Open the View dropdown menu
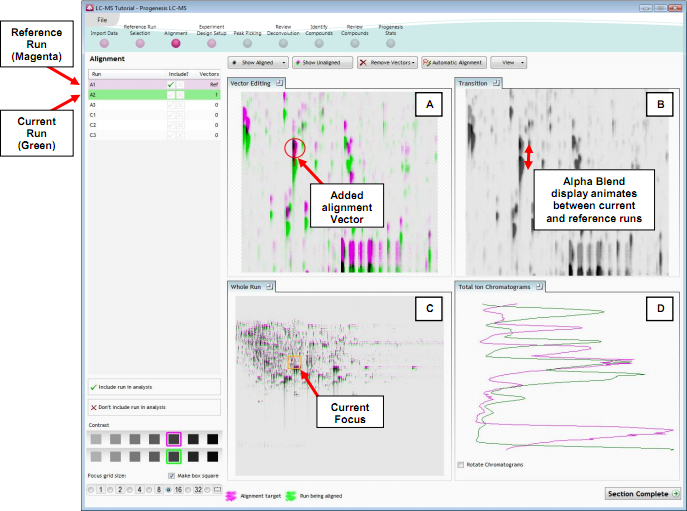The image size is (687, 511). point(508,63)
